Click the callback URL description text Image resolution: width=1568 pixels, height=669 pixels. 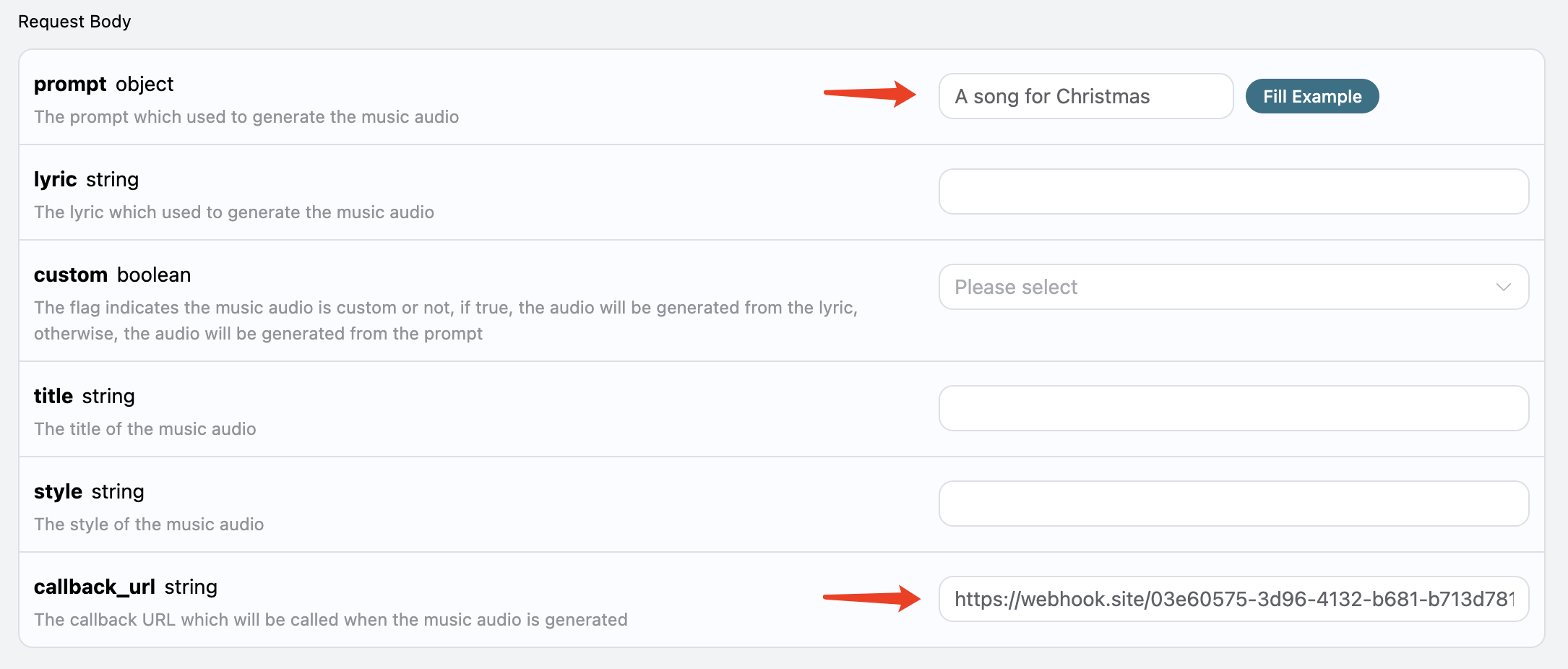coord(331,620)
